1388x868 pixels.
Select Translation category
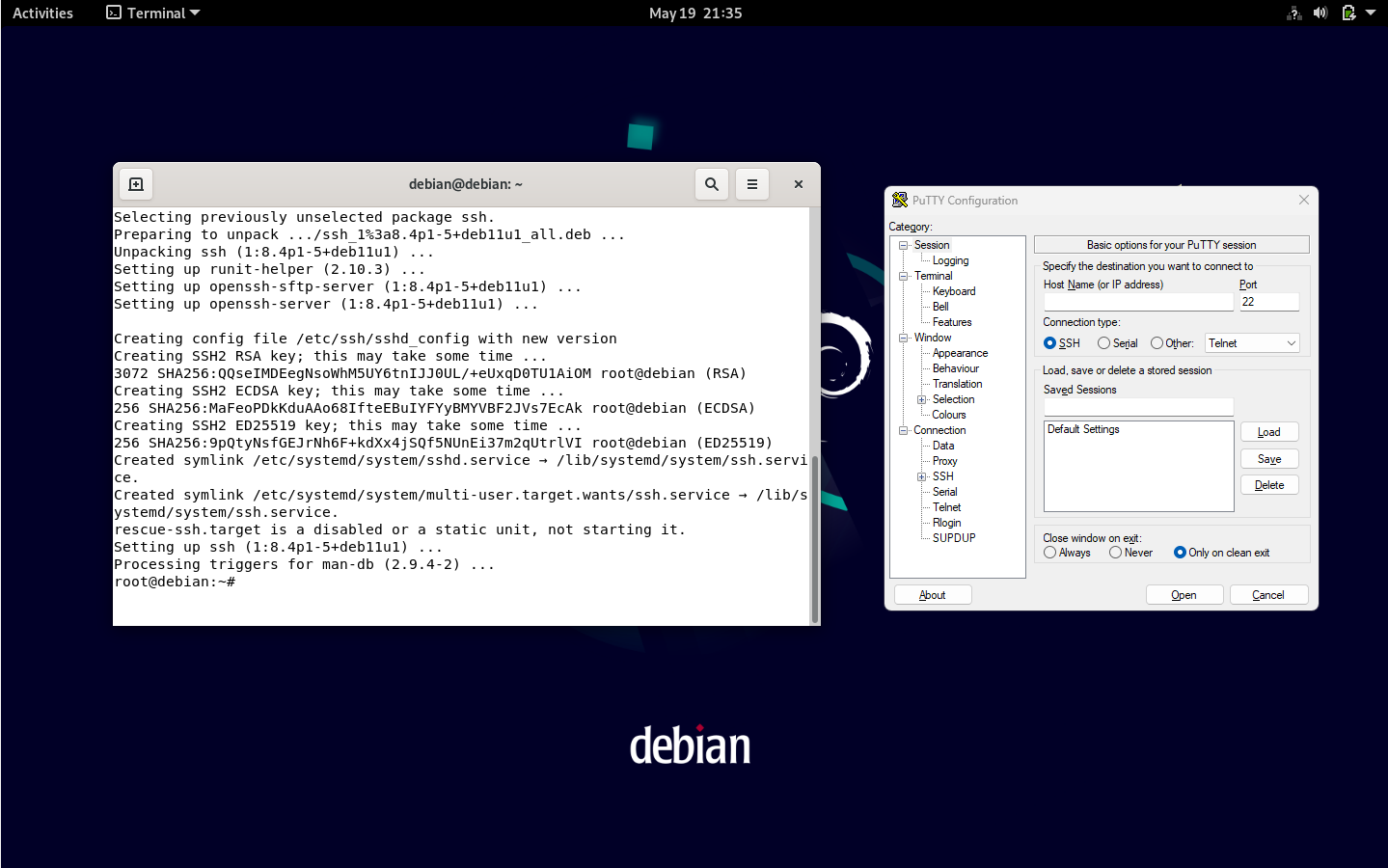click(x=957, y=384)
